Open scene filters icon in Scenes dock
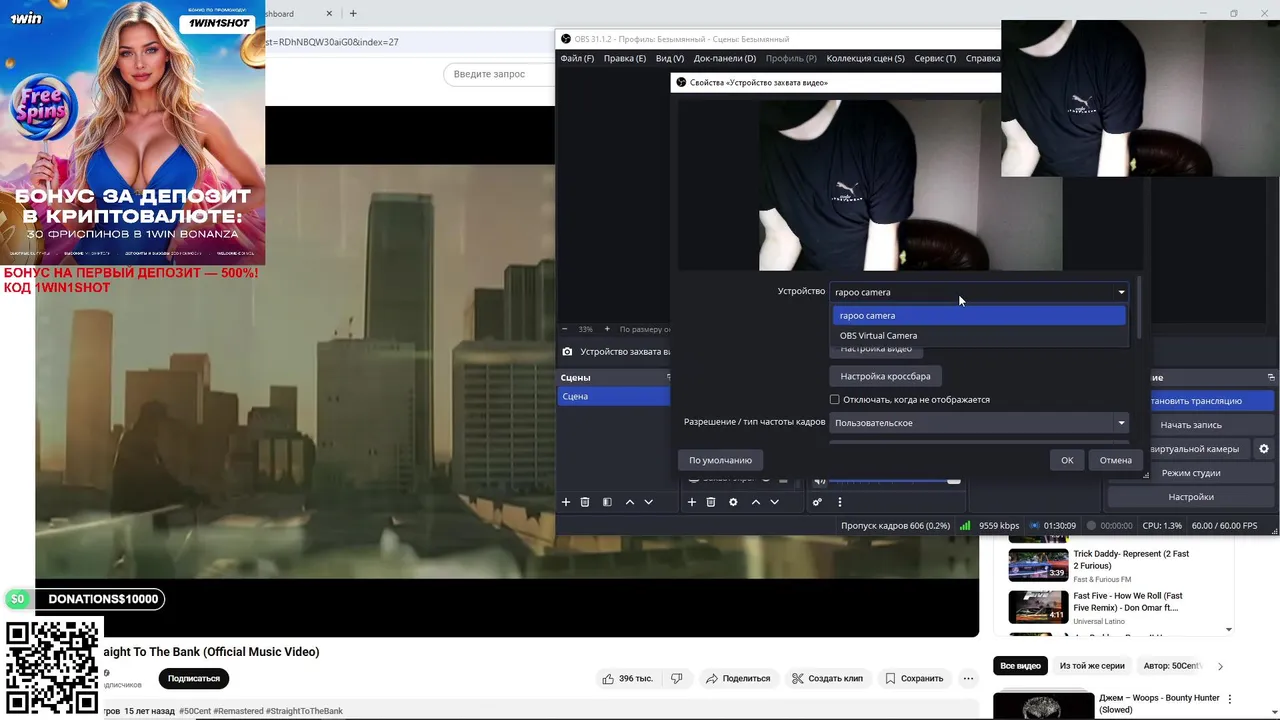Image resolution: width=1280 pixels, height=720 pixels. [607, 502]
